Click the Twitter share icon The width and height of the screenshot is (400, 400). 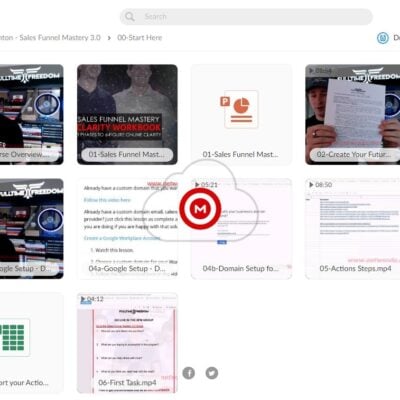[x=212, y=373]
